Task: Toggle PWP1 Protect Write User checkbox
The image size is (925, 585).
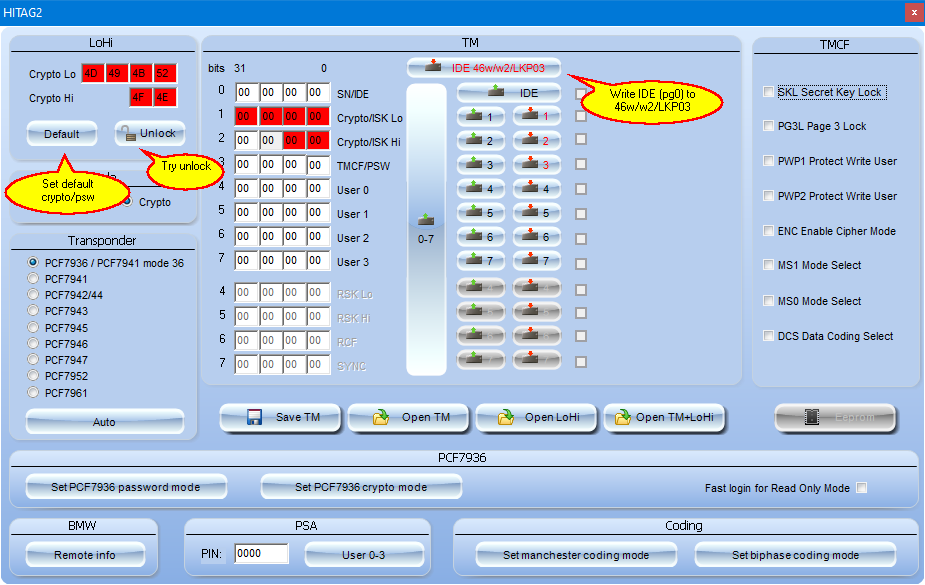Action: pos(768,160)
